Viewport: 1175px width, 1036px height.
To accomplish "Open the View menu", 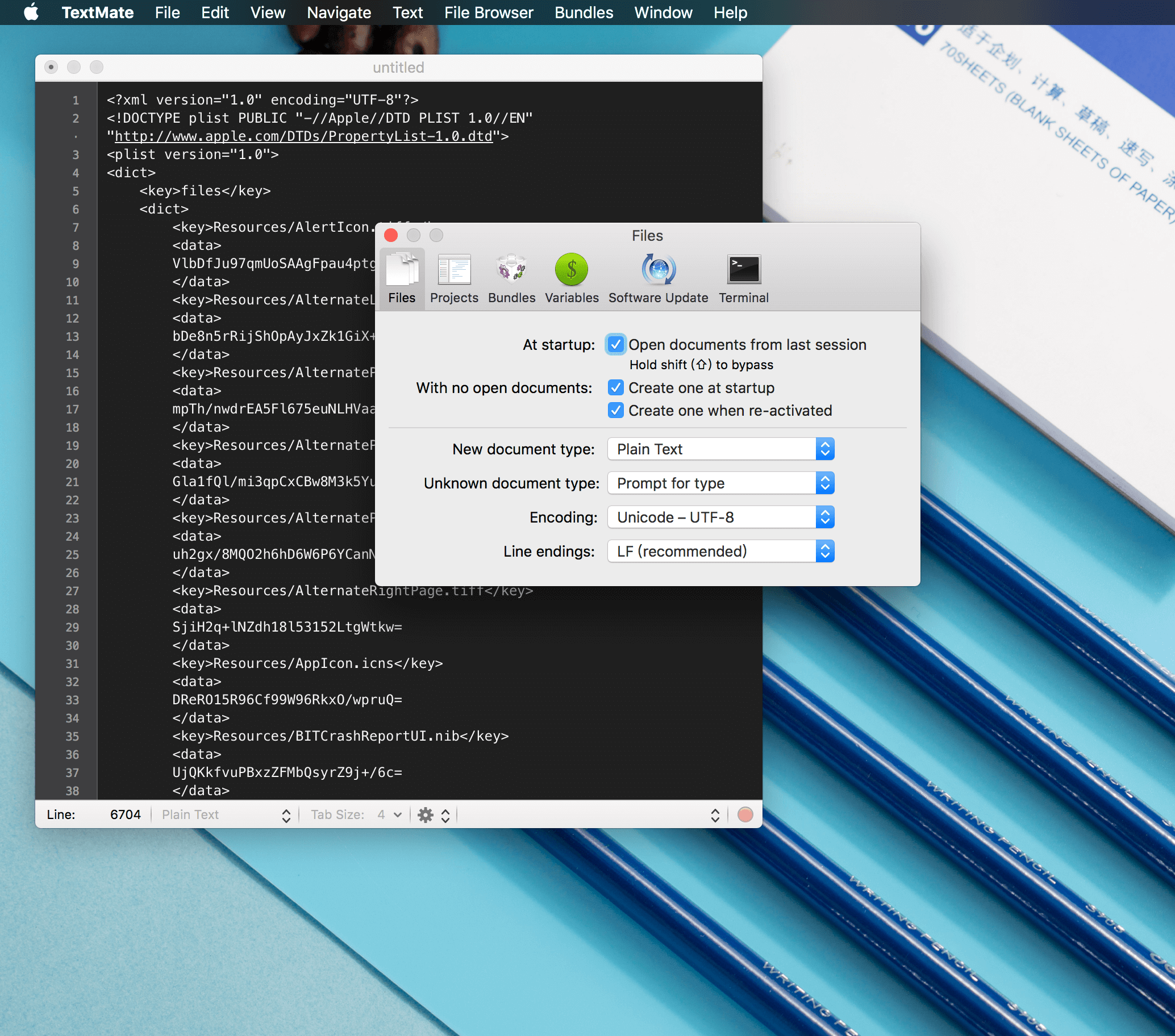I will 267,12.
